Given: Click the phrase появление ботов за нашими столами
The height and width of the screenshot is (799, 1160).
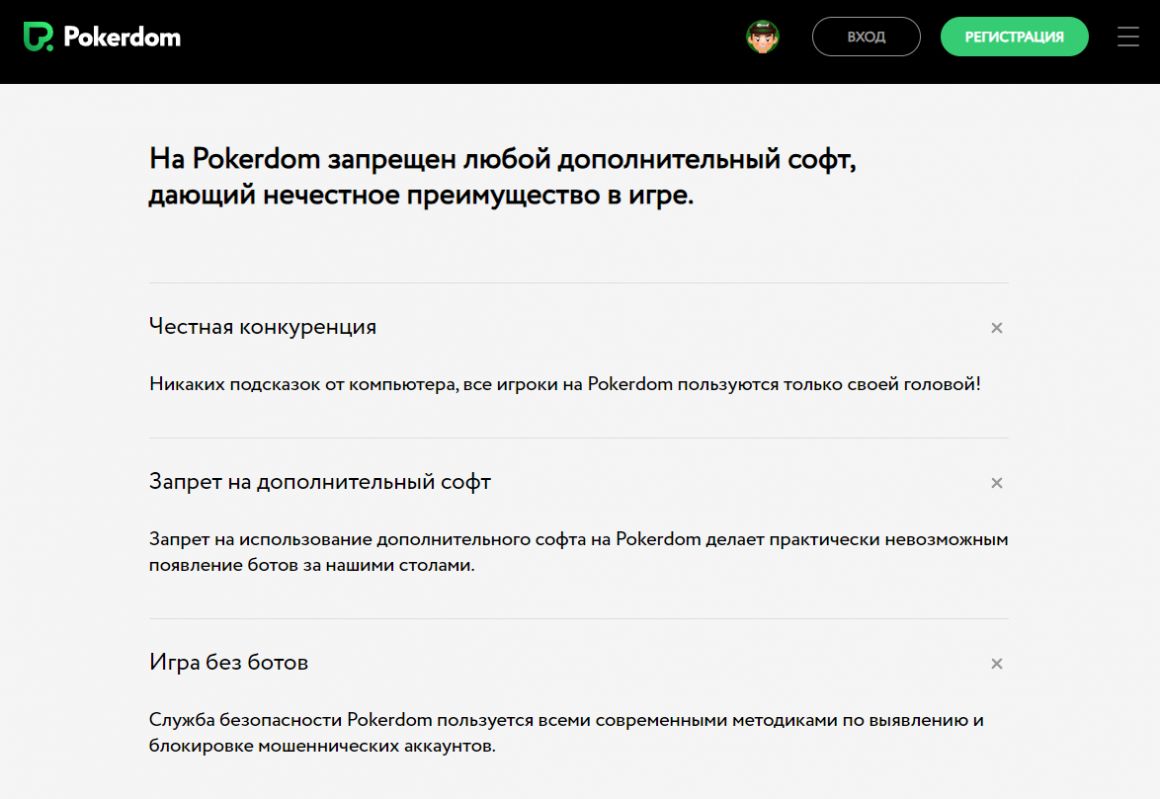Looking at the screenshot, I should 312,566.
